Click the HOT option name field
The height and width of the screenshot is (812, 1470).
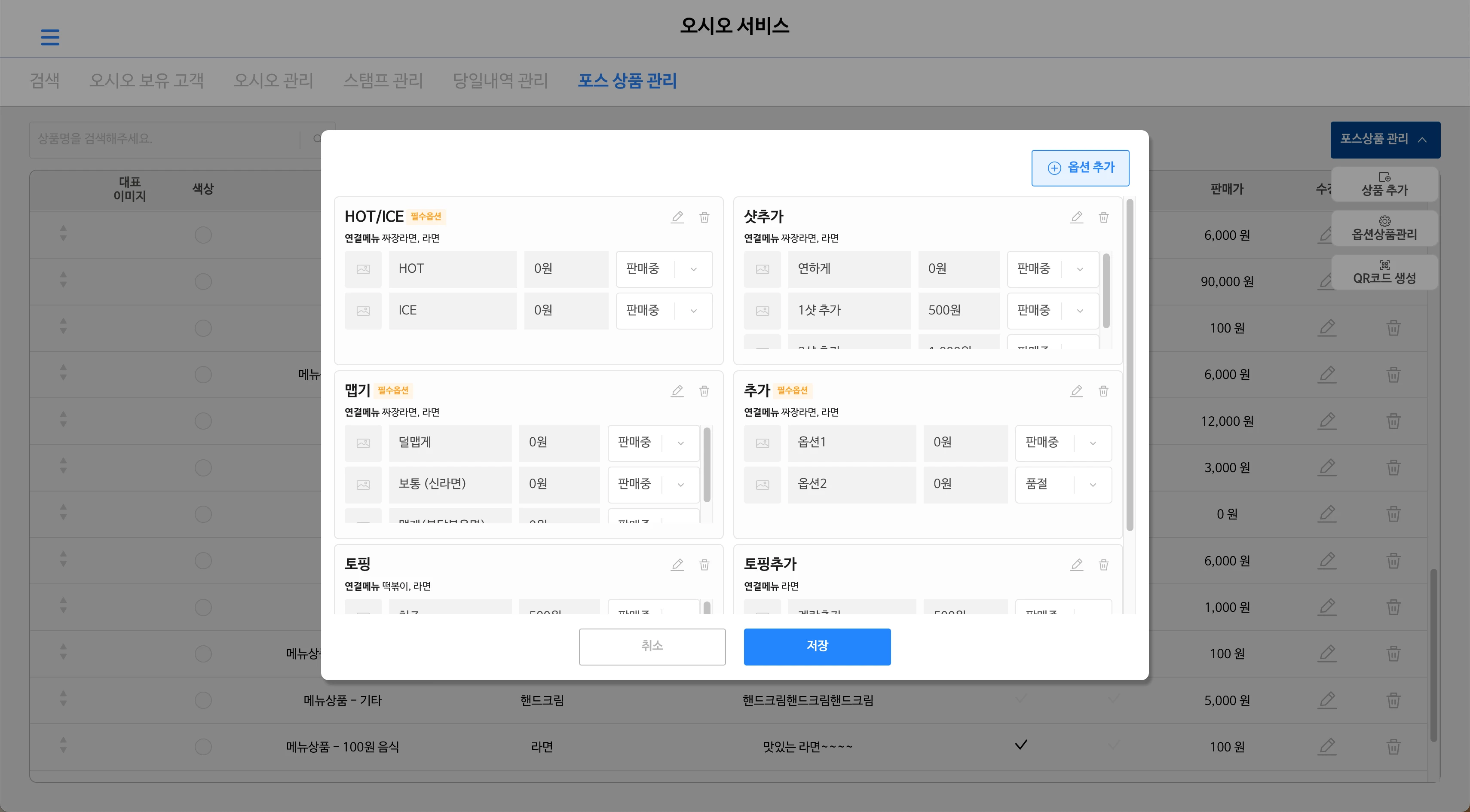click(453, 269)
